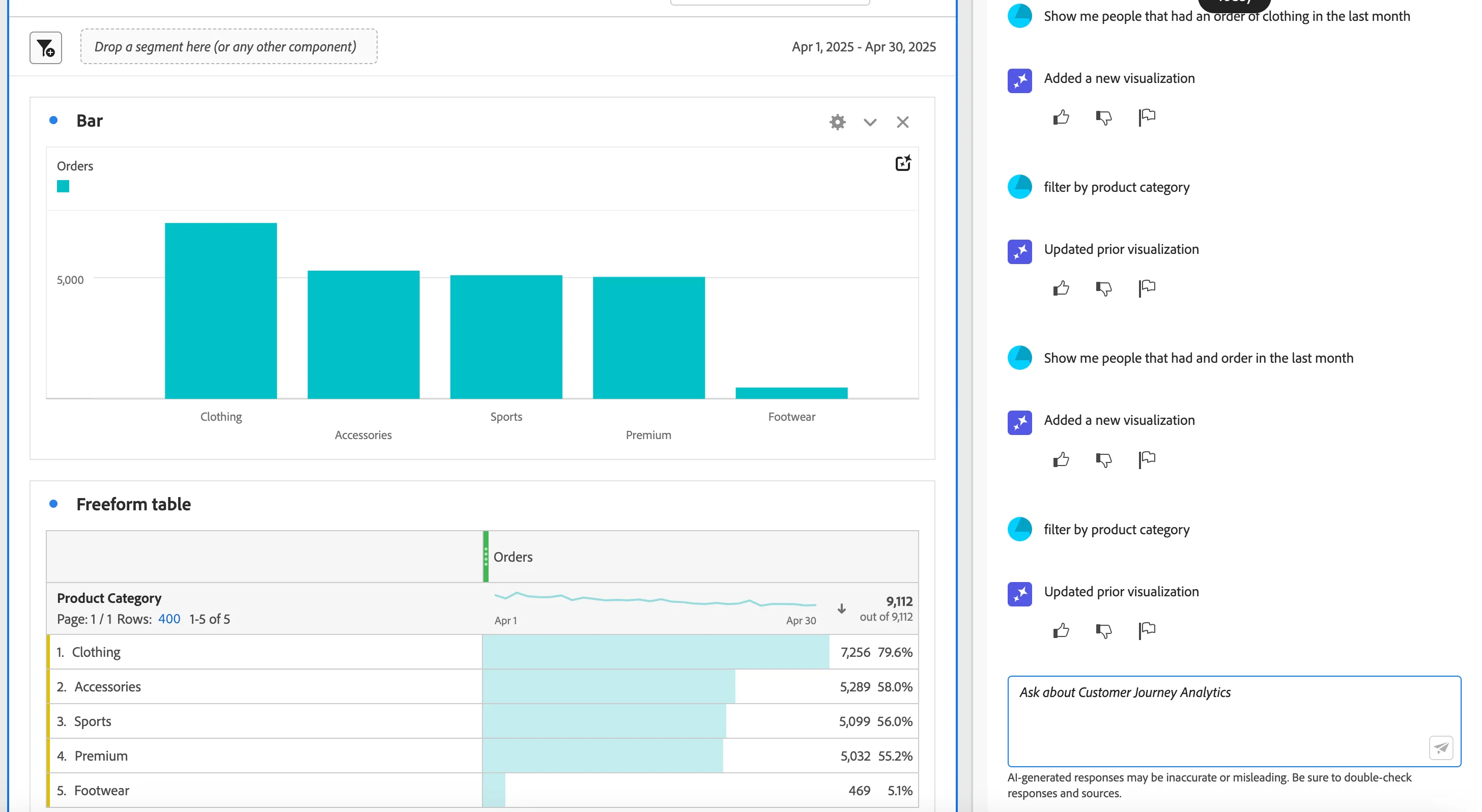Thumbs down second 'Added a new visualization'
Viewport: 1482px width, 812px height.
click(x=1103, y=459)
